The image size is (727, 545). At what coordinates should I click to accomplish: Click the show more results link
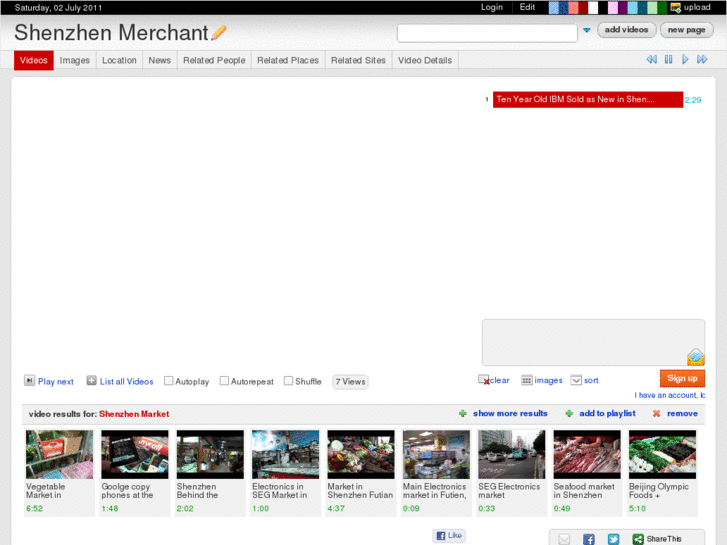[x=510, y=413]
